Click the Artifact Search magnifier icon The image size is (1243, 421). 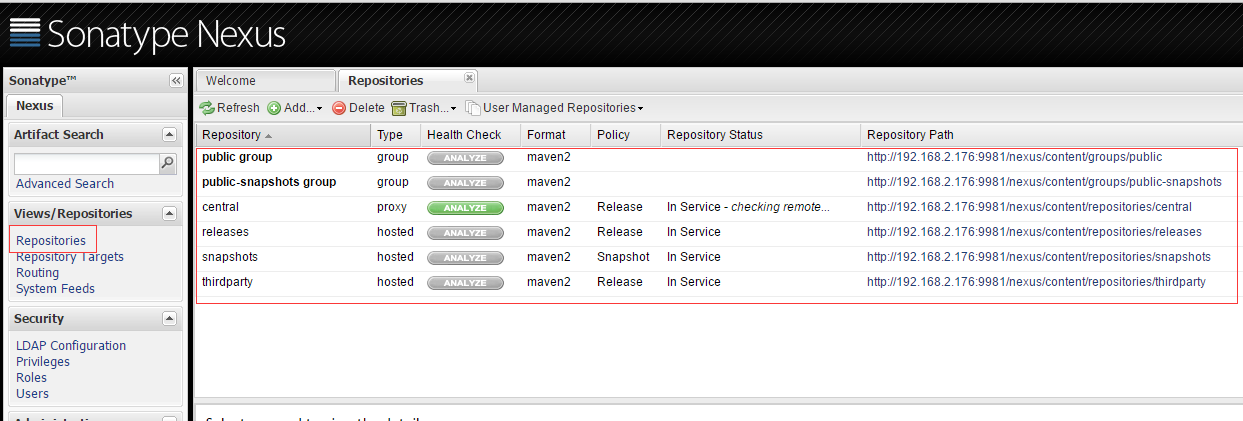(168, 163)
